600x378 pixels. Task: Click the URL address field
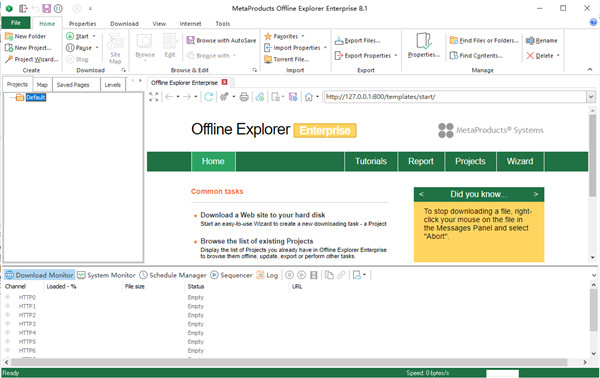click(455, 97)
